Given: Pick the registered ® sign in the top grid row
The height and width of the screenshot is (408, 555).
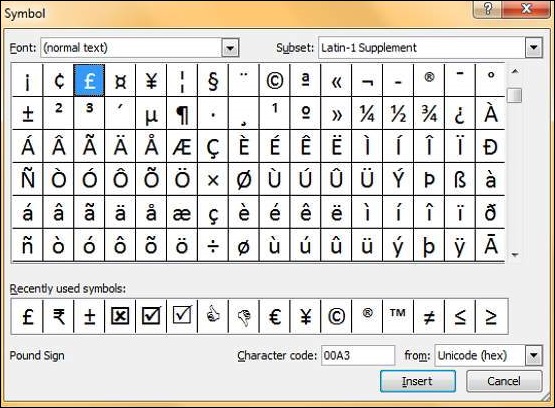Looking at the screenshot, I should pos(429,80).
